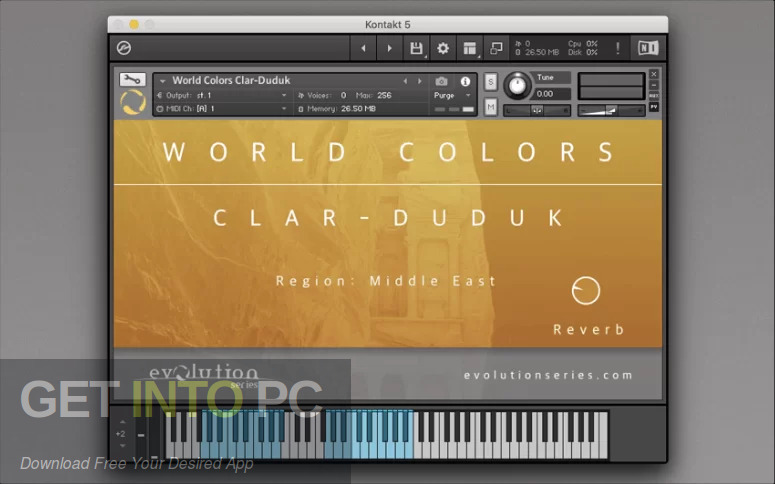Open the MIDI Ch [A] 1 dropdown
Viewport: 775px width, 484px height.
pos(222,109)
